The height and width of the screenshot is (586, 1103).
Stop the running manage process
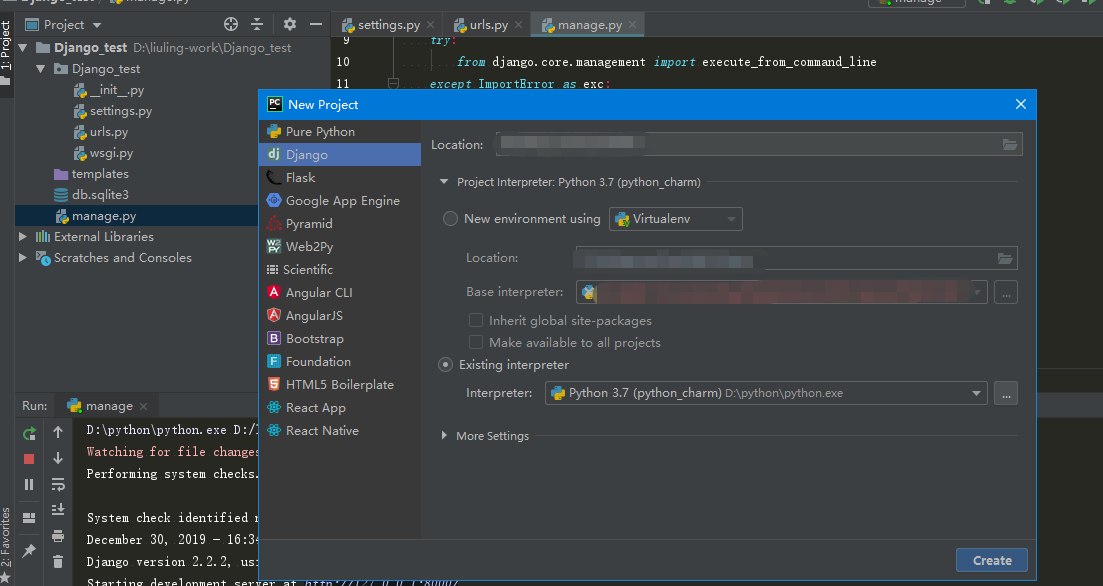pos(29,459)
